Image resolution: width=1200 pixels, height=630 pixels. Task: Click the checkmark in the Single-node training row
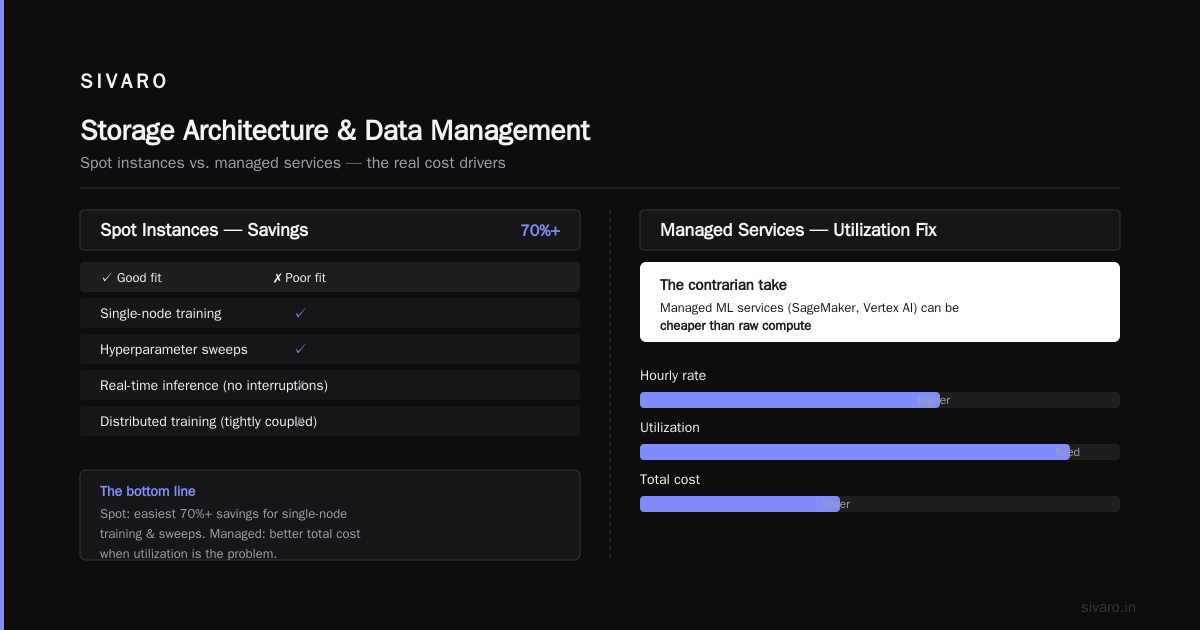tap(300, 313)
